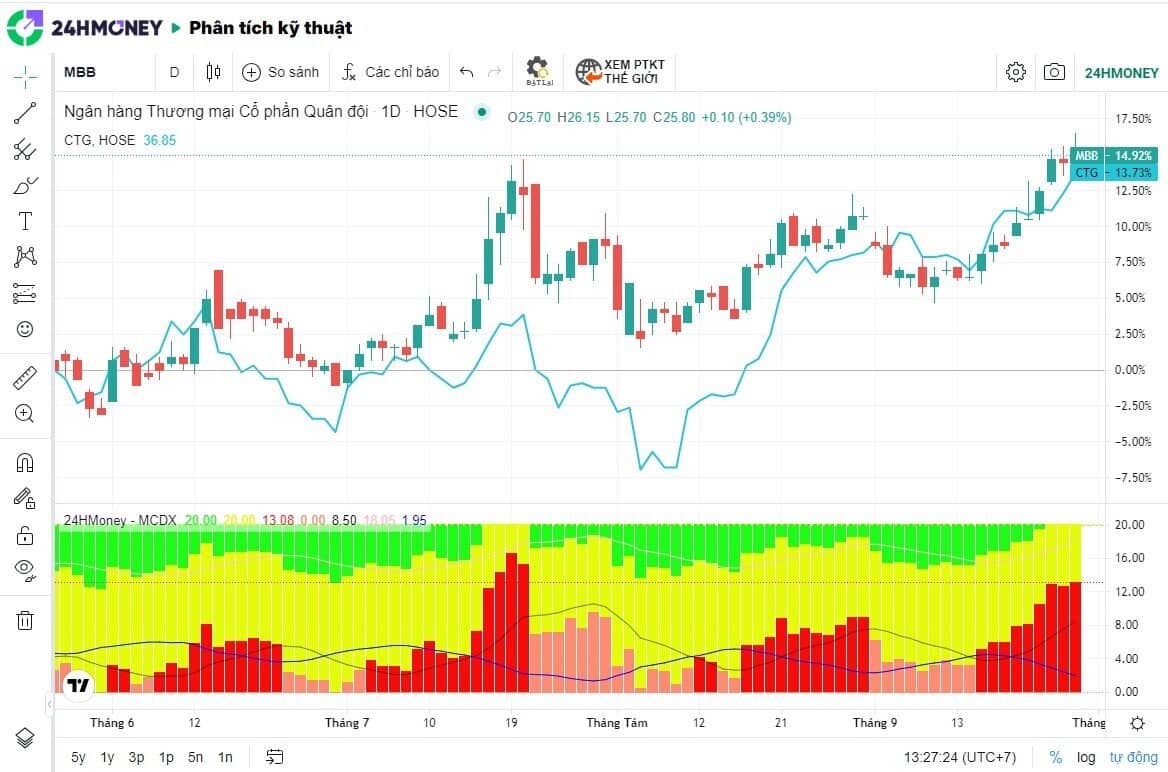Open the pitchfork drawing tool
The height and width of the screenshot is (772, 1168).
tap(25, 149)
